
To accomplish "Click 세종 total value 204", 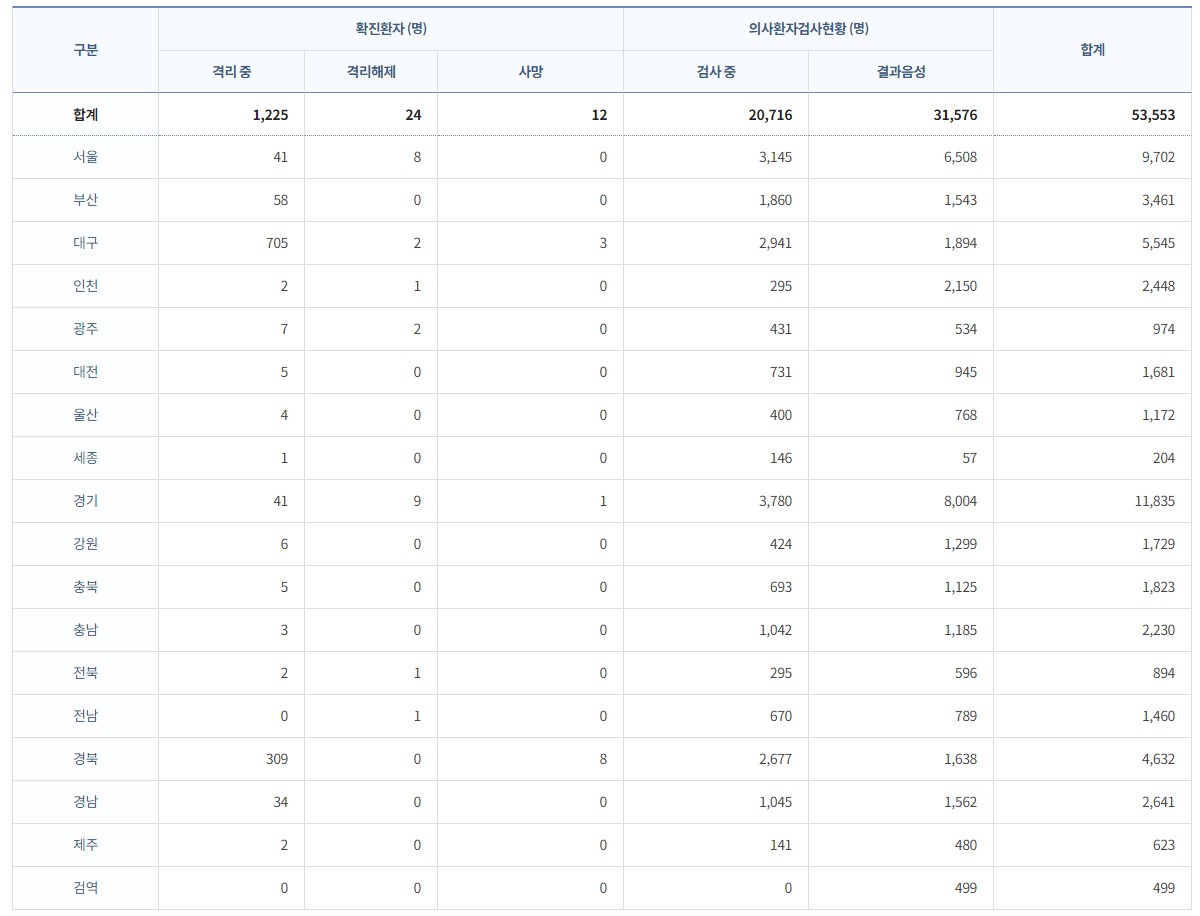I will [x=1163, y=458].
